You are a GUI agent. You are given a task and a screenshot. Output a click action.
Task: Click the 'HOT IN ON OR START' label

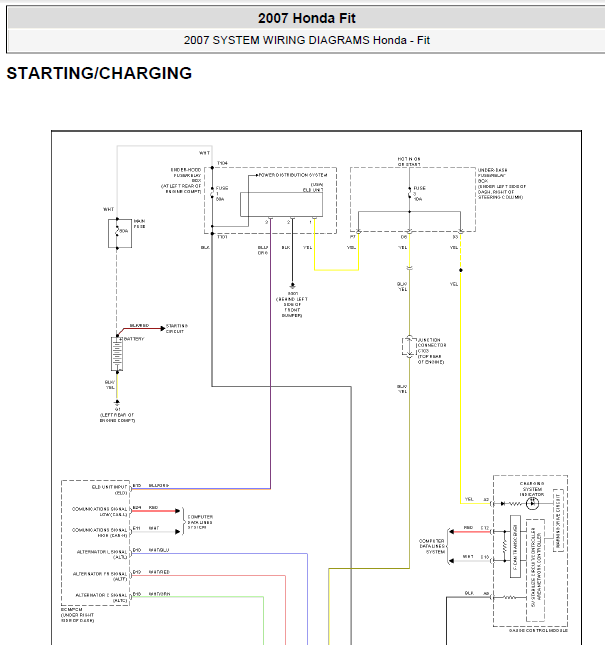click(409, 161)
